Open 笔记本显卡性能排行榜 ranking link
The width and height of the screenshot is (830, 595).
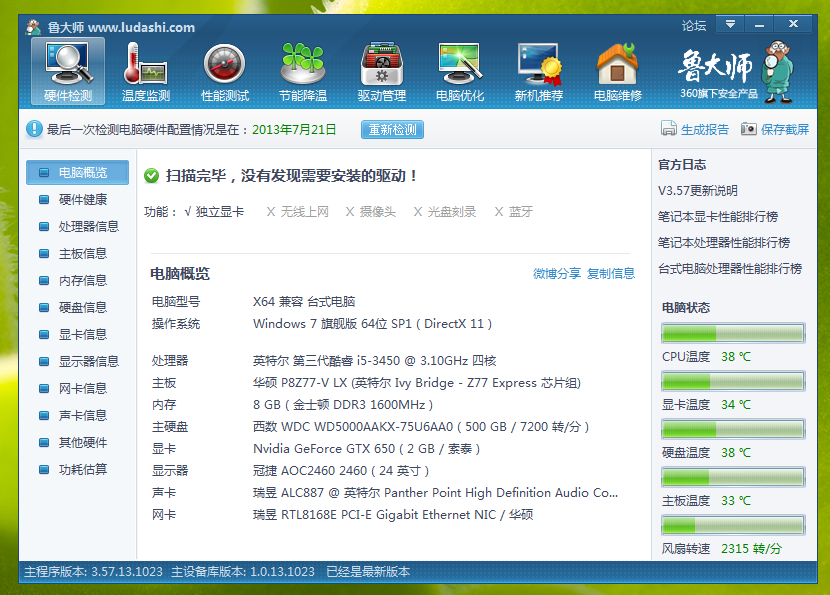(x=718, y=217)
